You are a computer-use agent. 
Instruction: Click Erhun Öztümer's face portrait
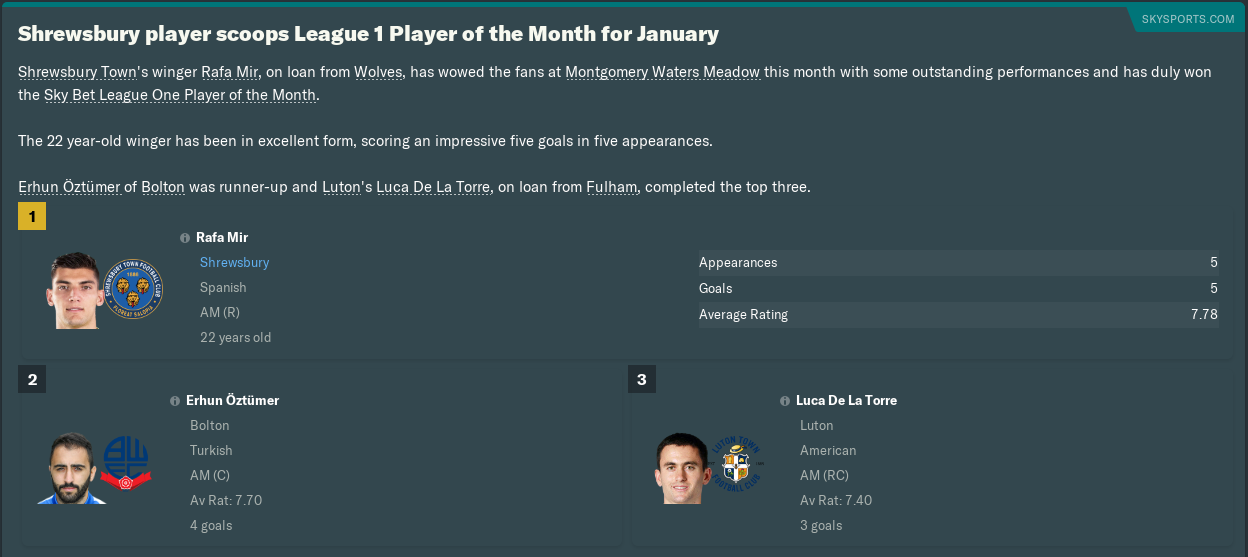point(68,468)
